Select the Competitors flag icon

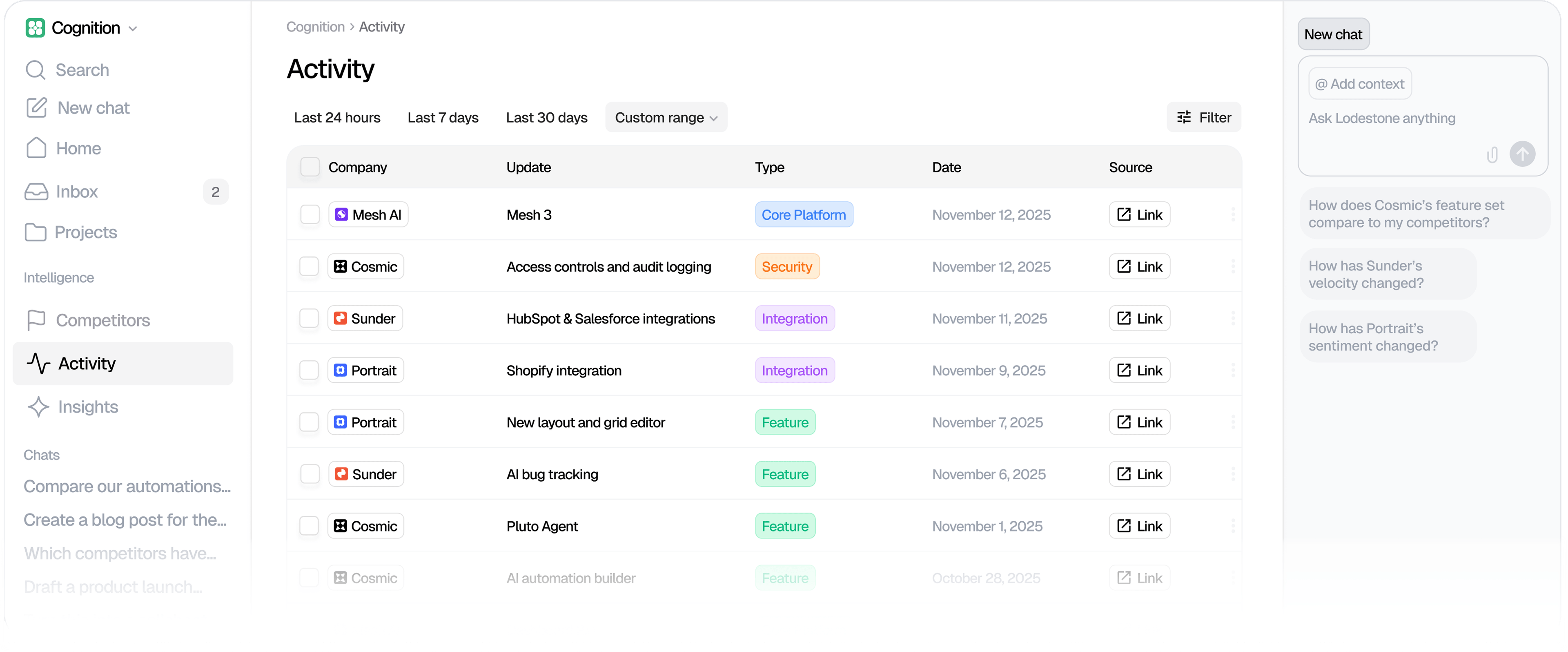click(x=36, y=319)
